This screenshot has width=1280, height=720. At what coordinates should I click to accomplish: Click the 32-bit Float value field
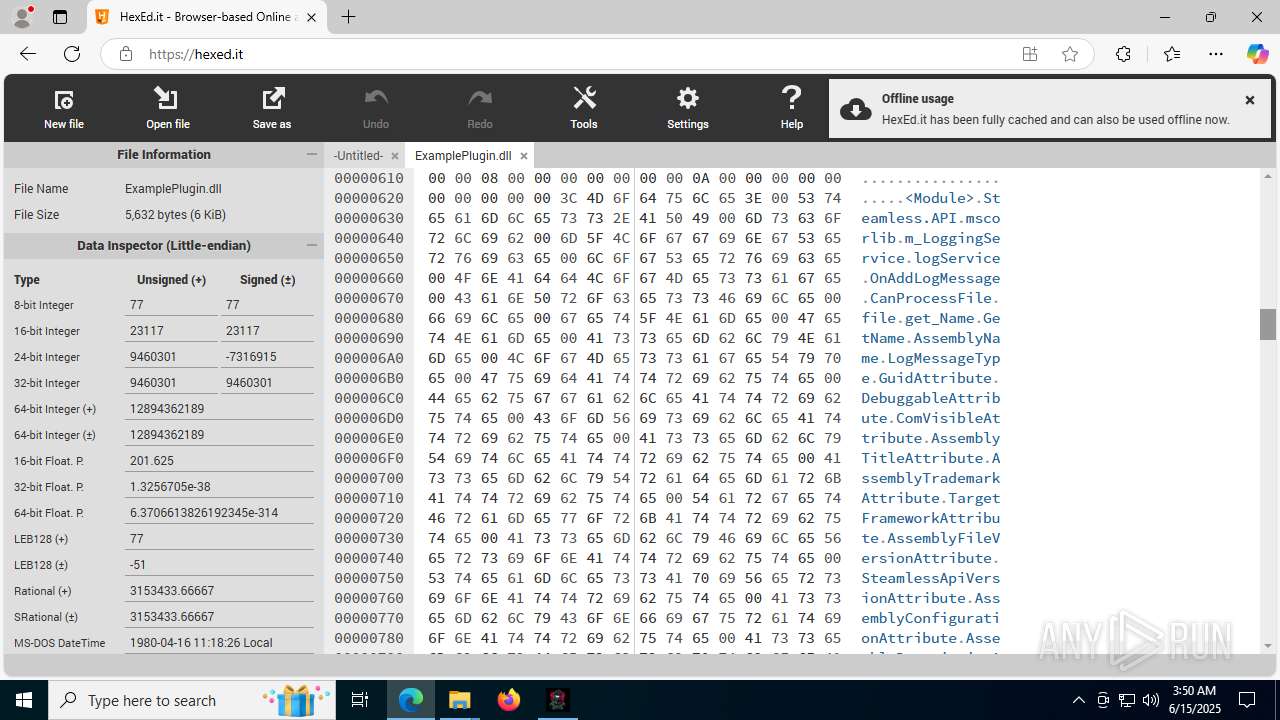click(219, 487)
